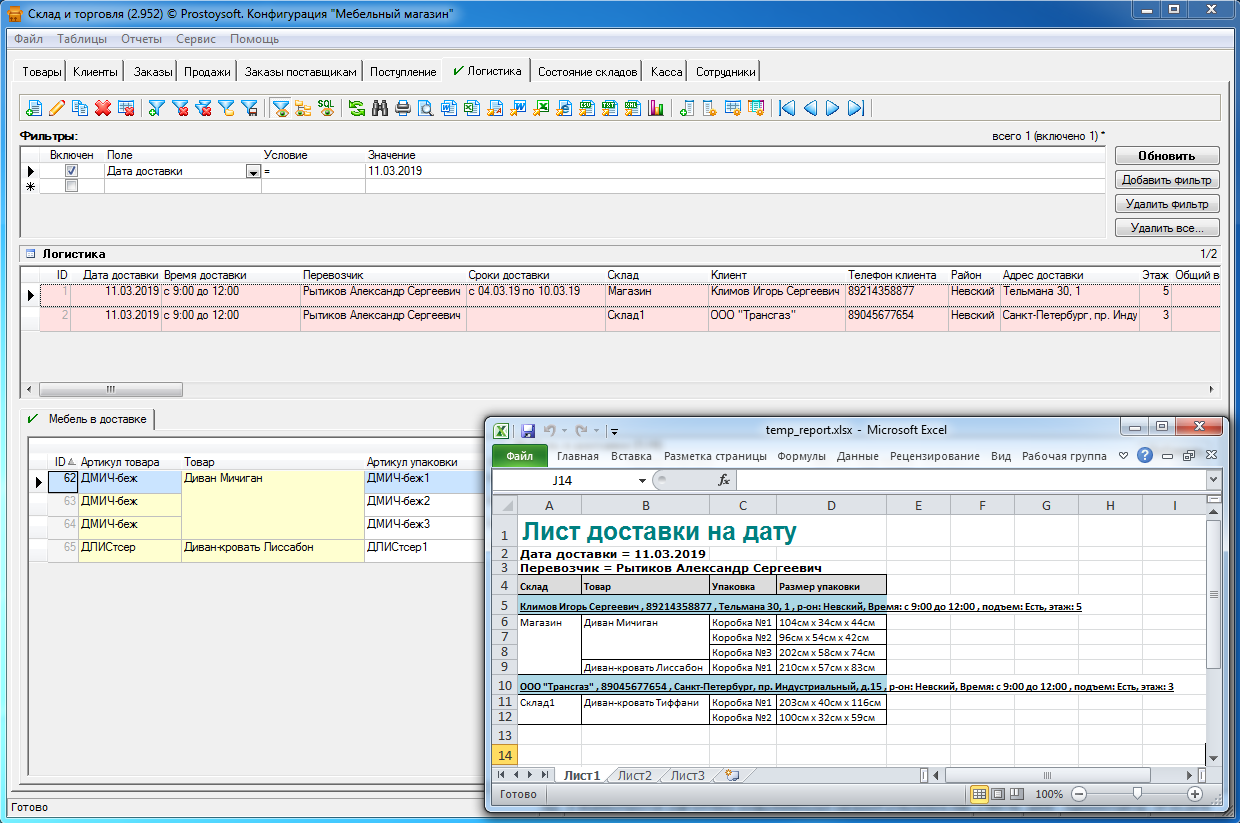Switch Excel to Page Layout view button

[998, 794]
